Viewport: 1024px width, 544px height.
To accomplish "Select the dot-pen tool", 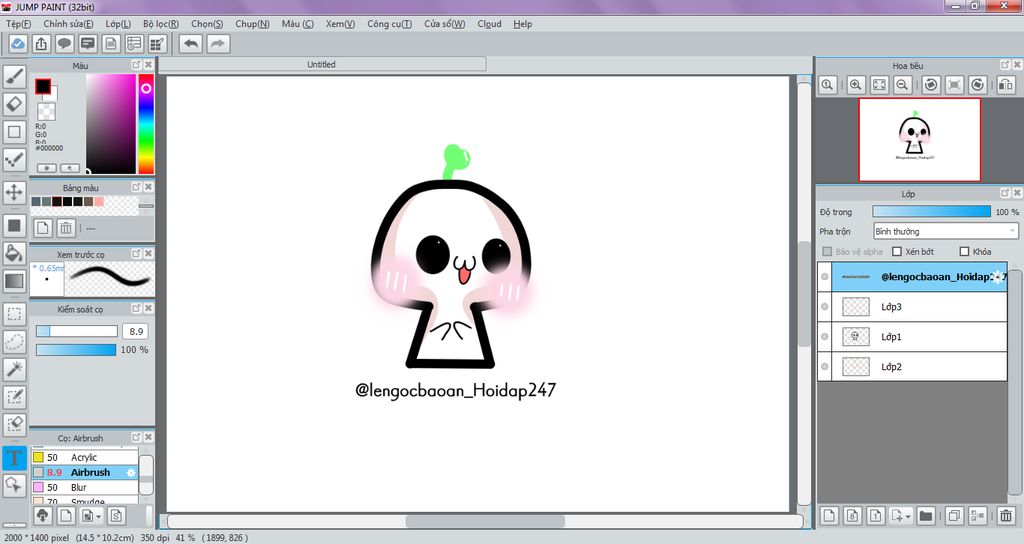I will [x=14, y=160].
